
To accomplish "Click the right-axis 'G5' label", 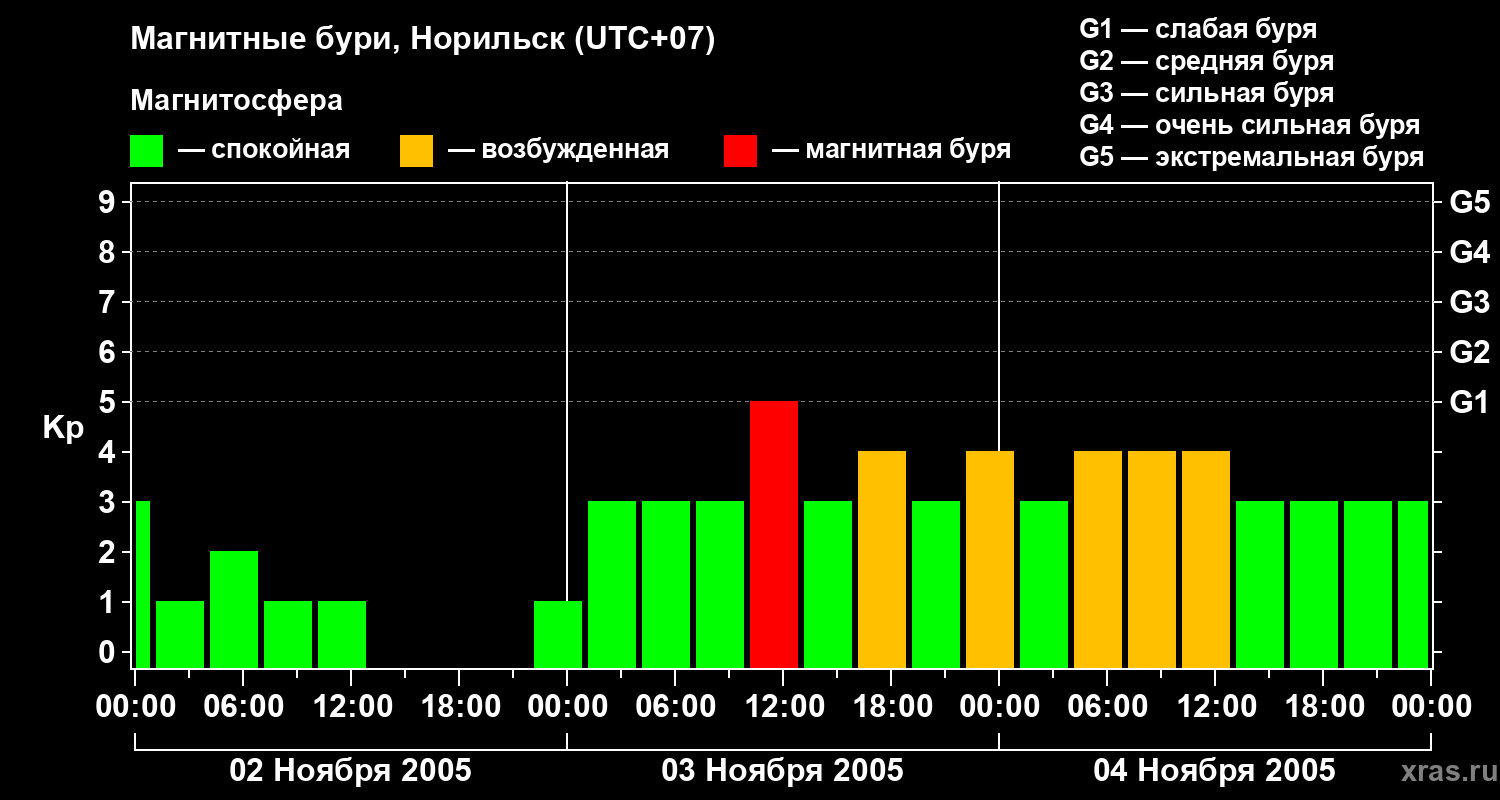I will point(1470,202).
